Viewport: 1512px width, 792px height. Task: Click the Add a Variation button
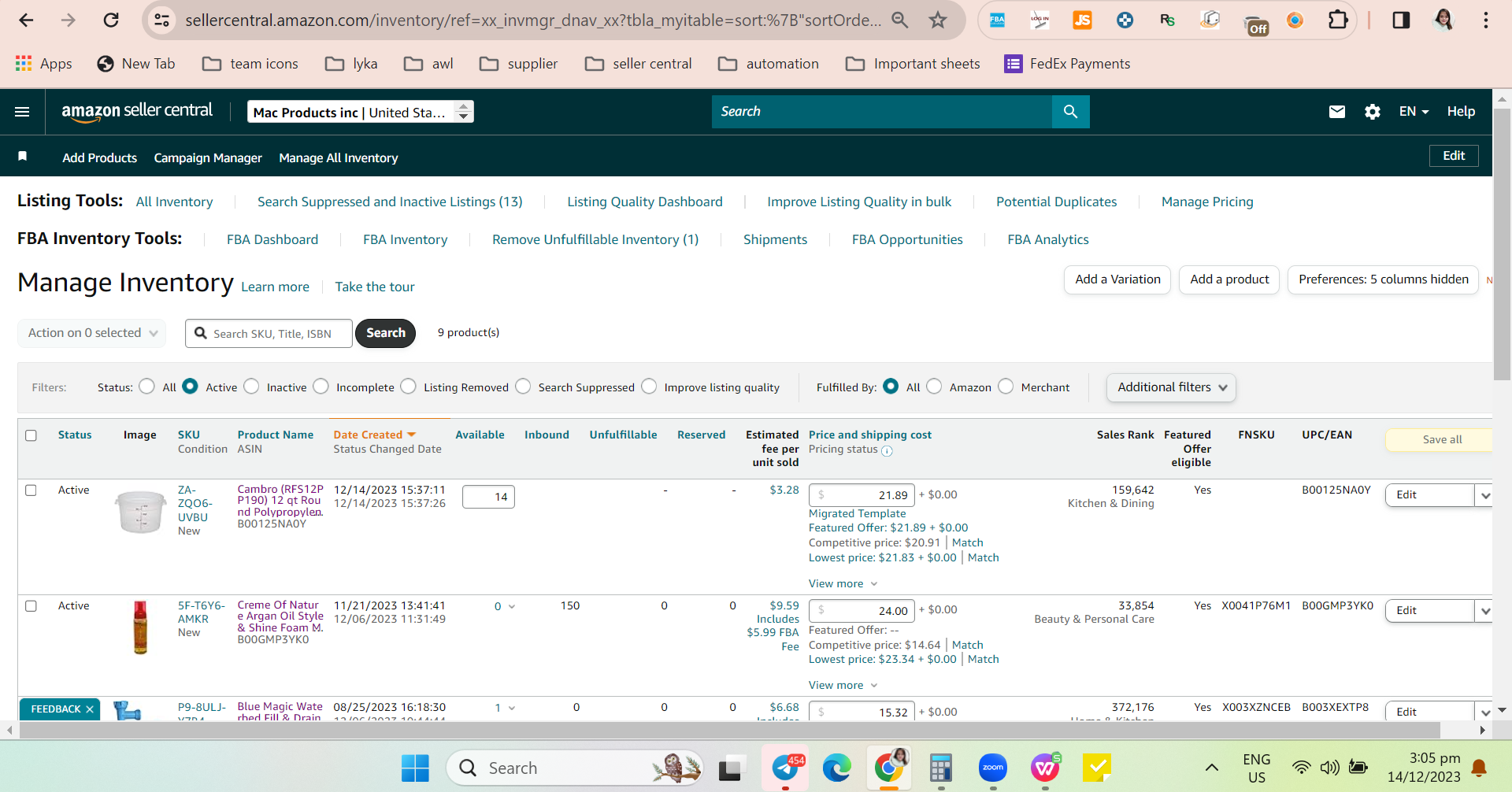tap(1117, 279)
